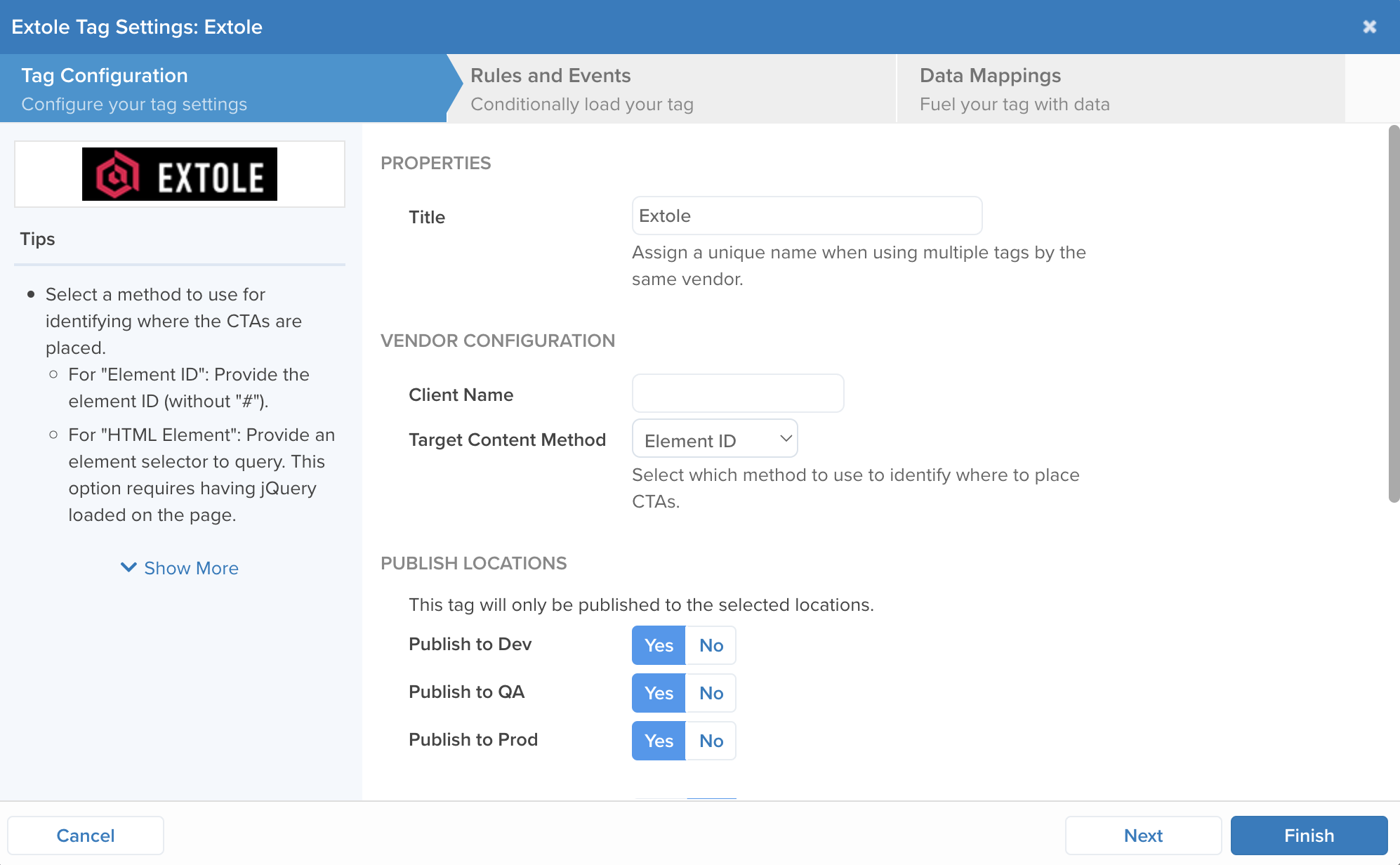This screenshot has height=865, width=1400.
Task: Set Publish to Dev to Yes
Action: point(659,645)
